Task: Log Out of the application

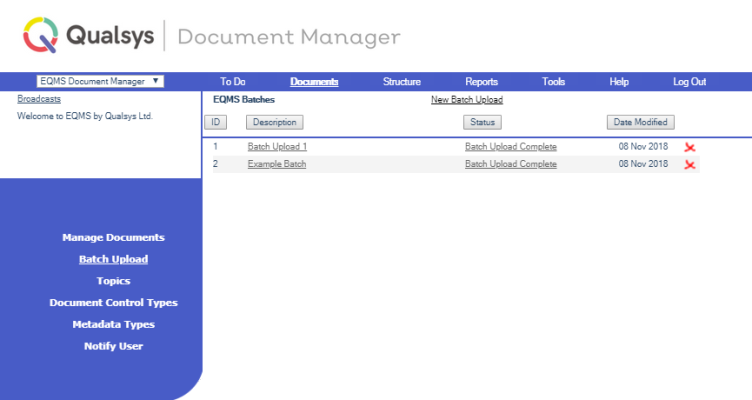Action: click(690, 82)
